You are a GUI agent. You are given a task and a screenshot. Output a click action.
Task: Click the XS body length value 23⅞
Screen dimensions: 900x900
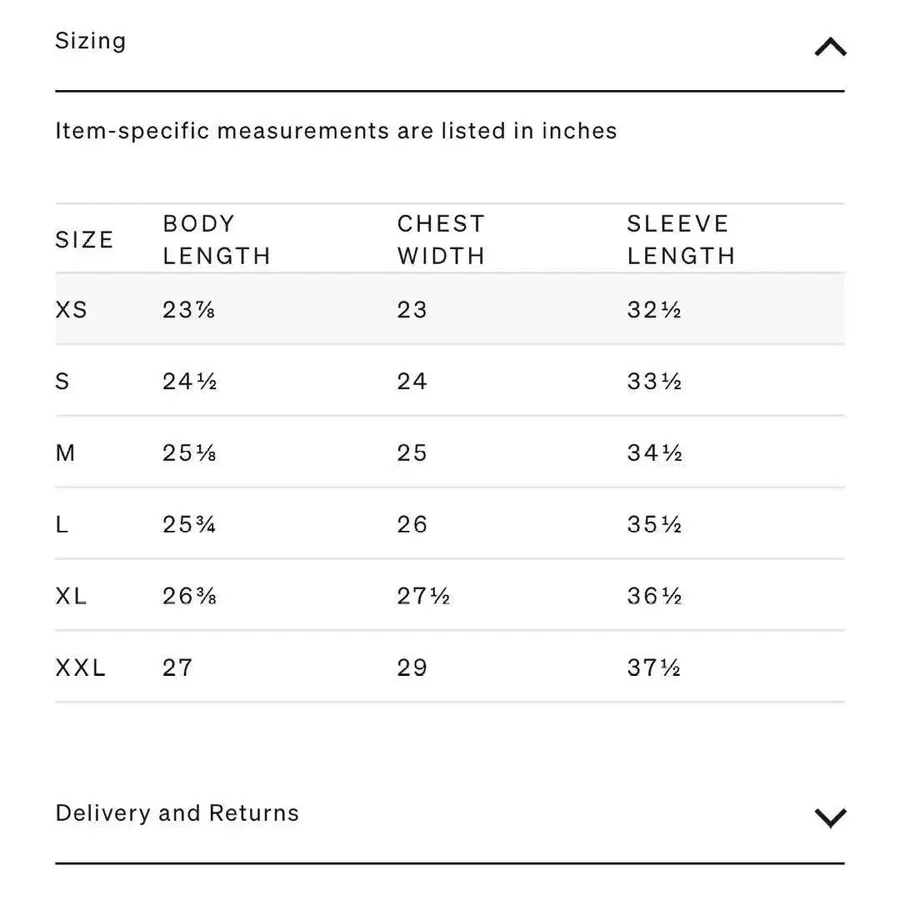[x=189, y=310]
